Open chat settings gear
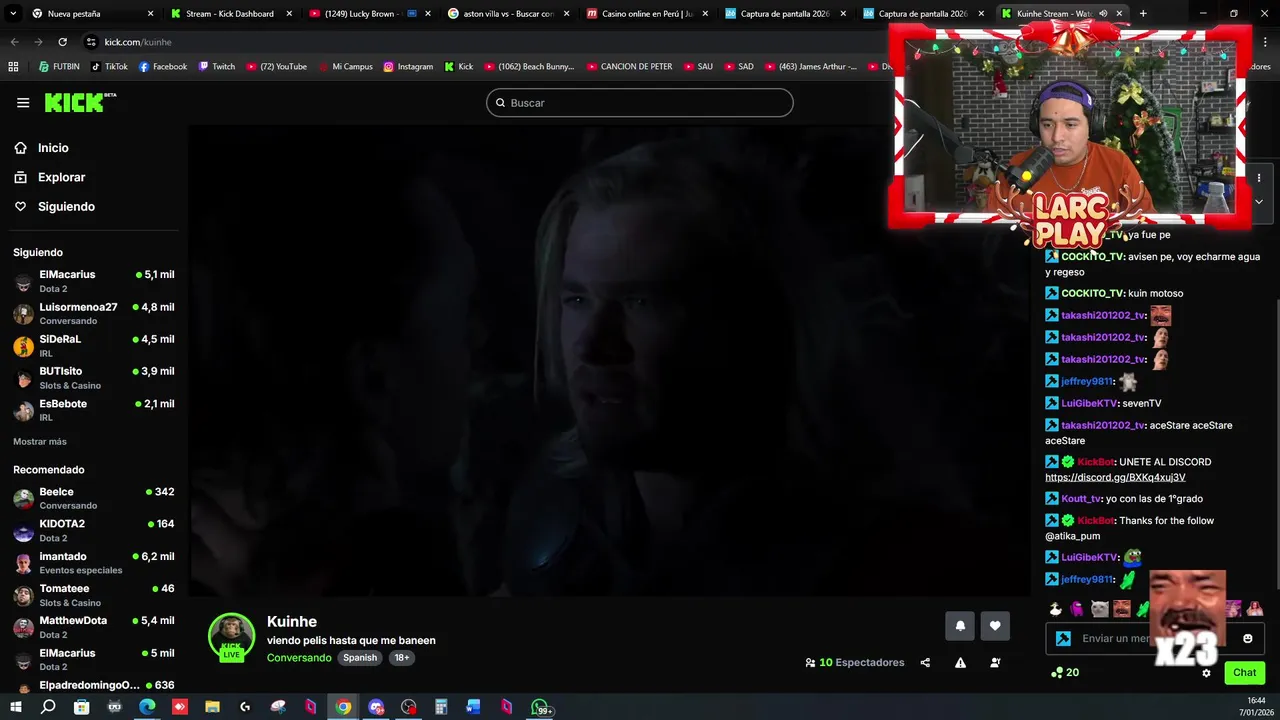 (x=1206, y=673)
